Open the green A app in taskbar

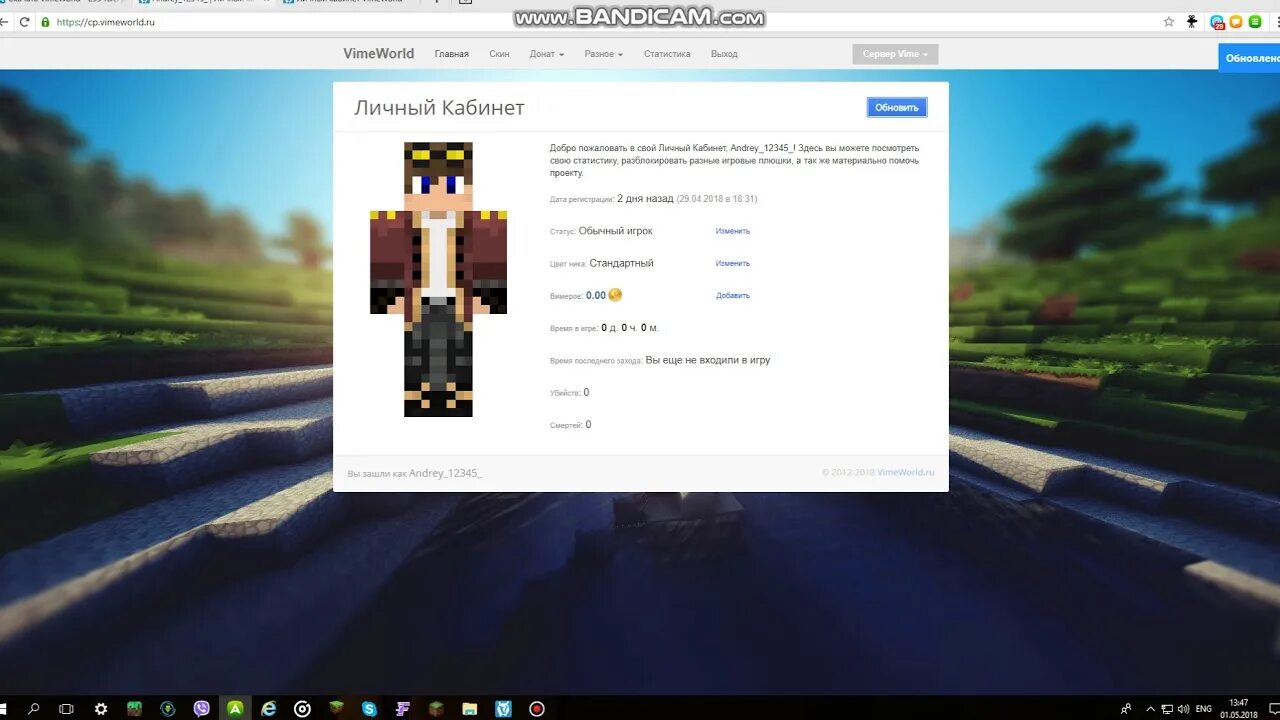(x=235, y=709)
